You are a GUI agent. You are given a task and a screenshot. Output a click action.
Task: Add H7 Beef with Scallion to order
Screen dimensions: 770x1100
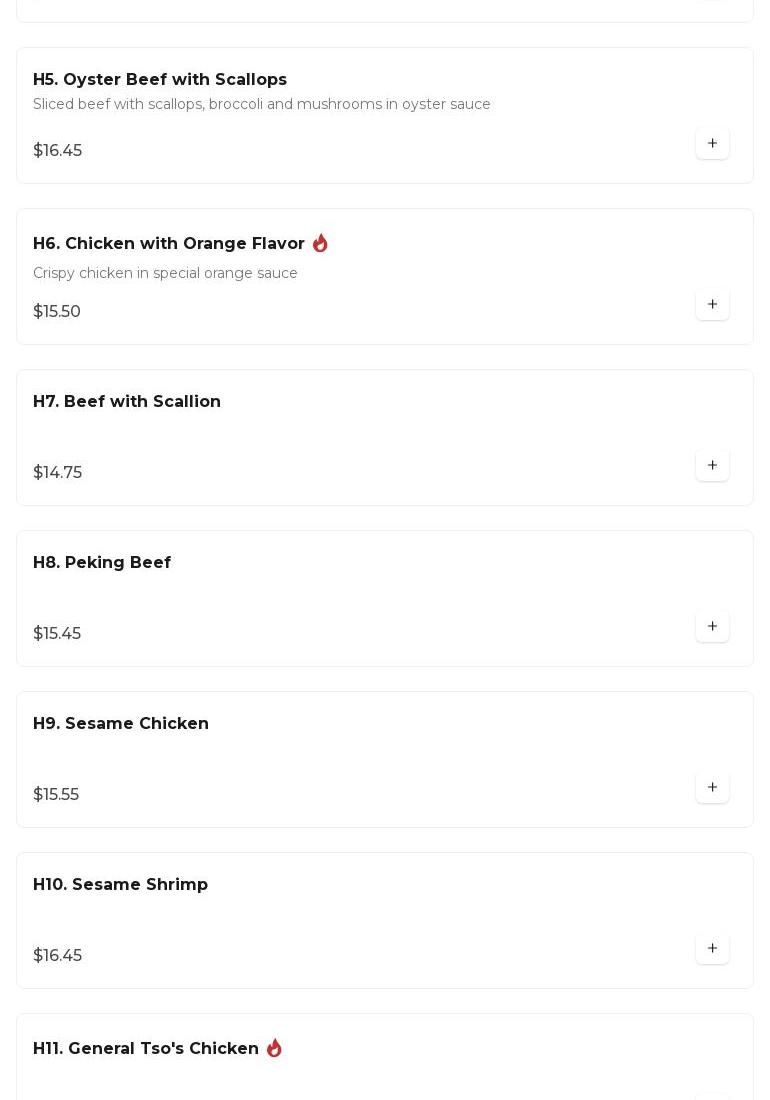coord(712,466)
